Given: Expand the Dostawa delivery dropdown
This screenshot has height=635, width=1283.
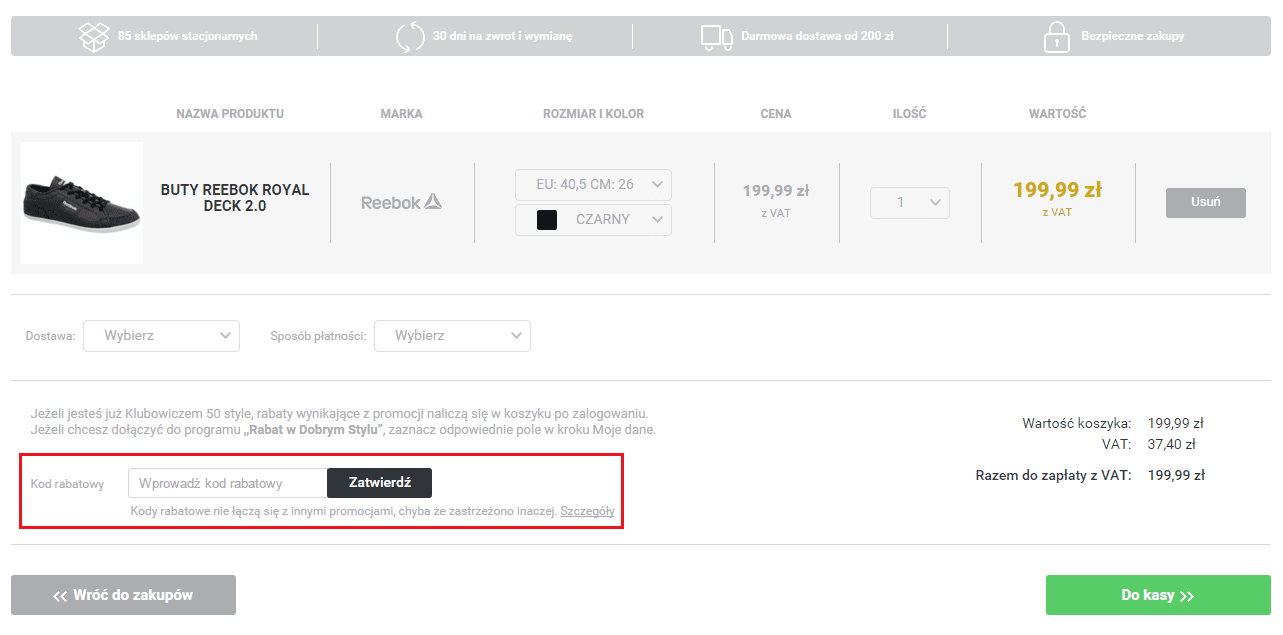Looking at the screenshot, I should [x=161, y=336].
